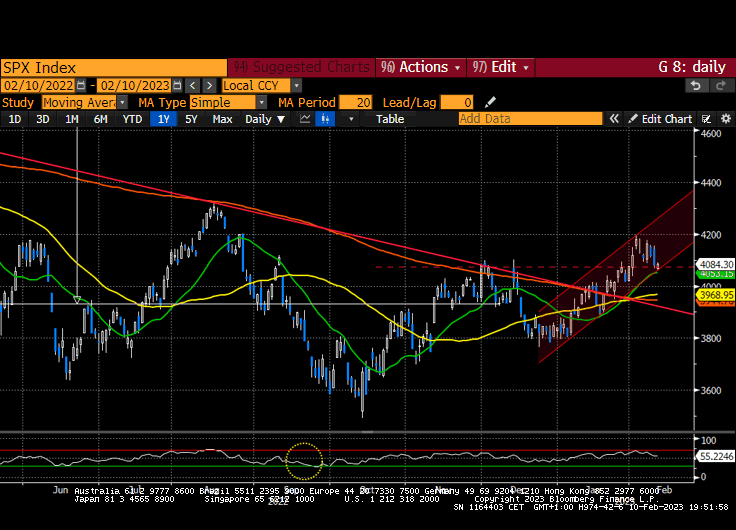The width and height of the screenshot is (736, 530).
Task: Click the G 8: daily chart title
Action: (x=692, y=67)
